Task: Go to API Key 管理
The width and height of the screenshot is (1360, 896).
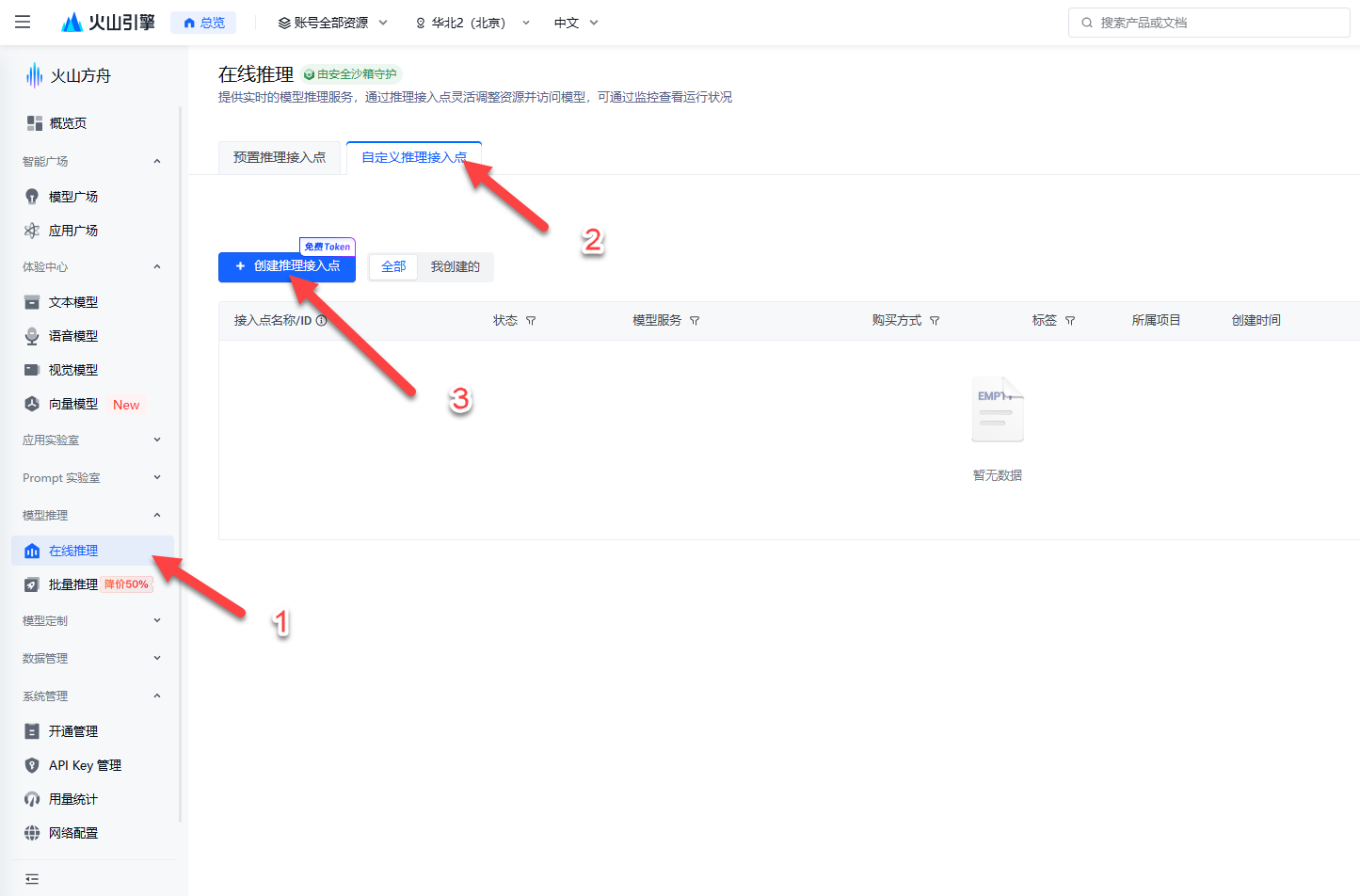Action: (x=86, y=764)
